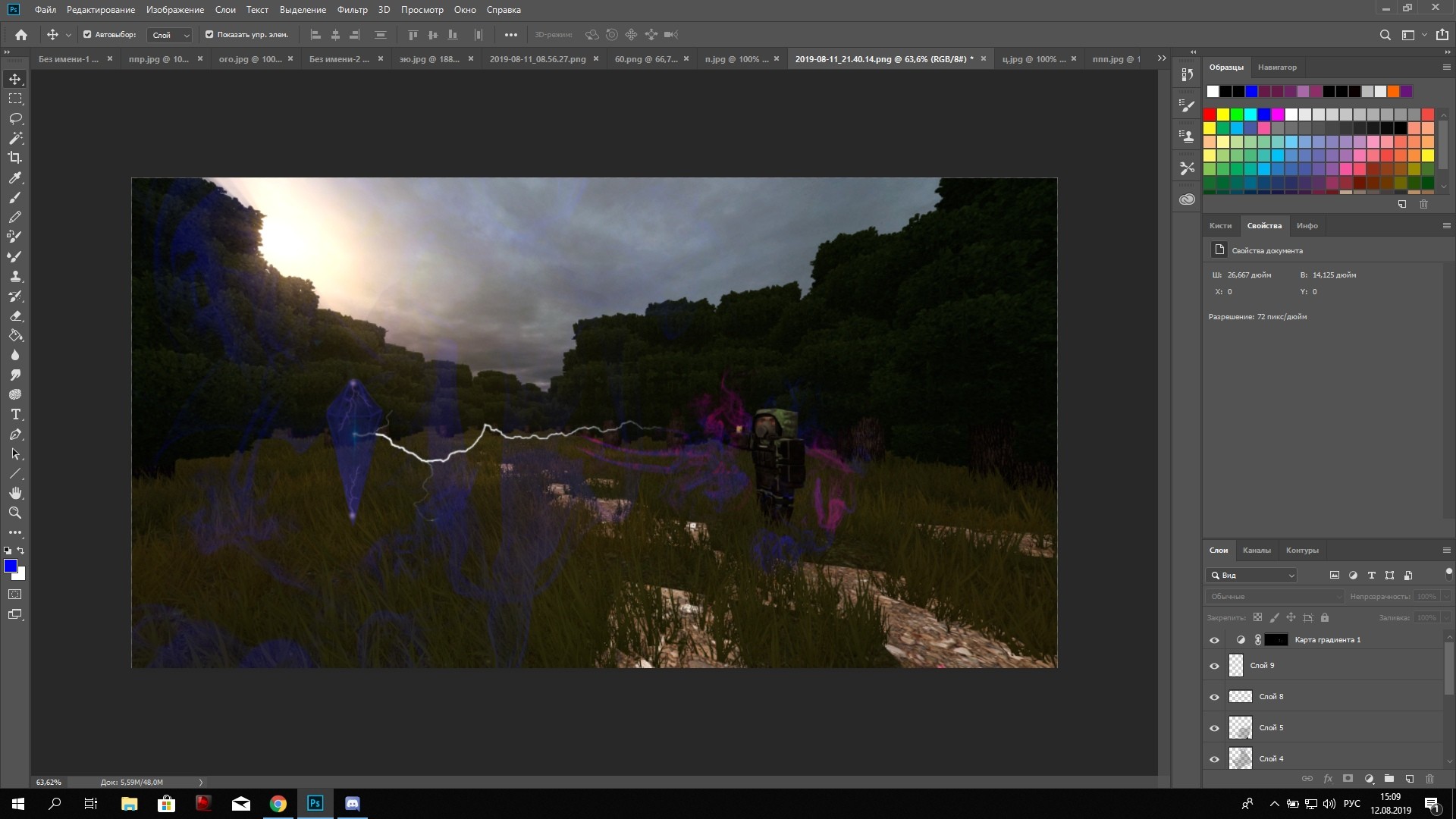Screen dimensions: 1456x819
Task: Open the Layers panel flyout menu
Action: [x=1446, y=551]
